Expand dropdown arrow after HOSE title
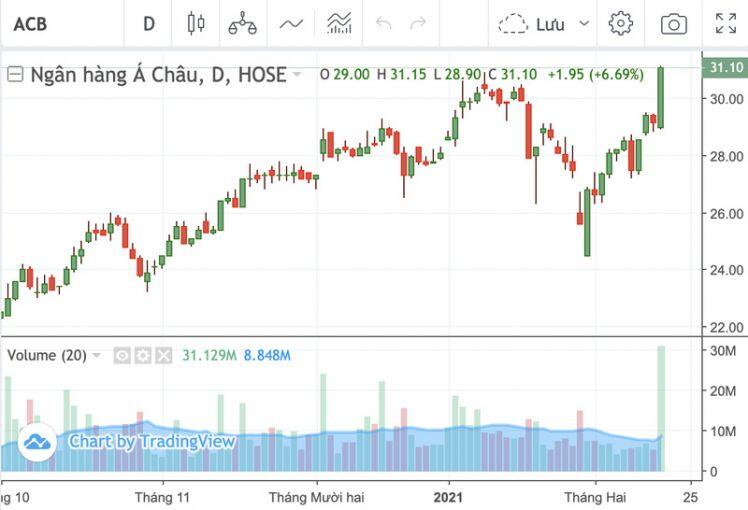This screenshot has width=748, height=510. tap(297, 74)
